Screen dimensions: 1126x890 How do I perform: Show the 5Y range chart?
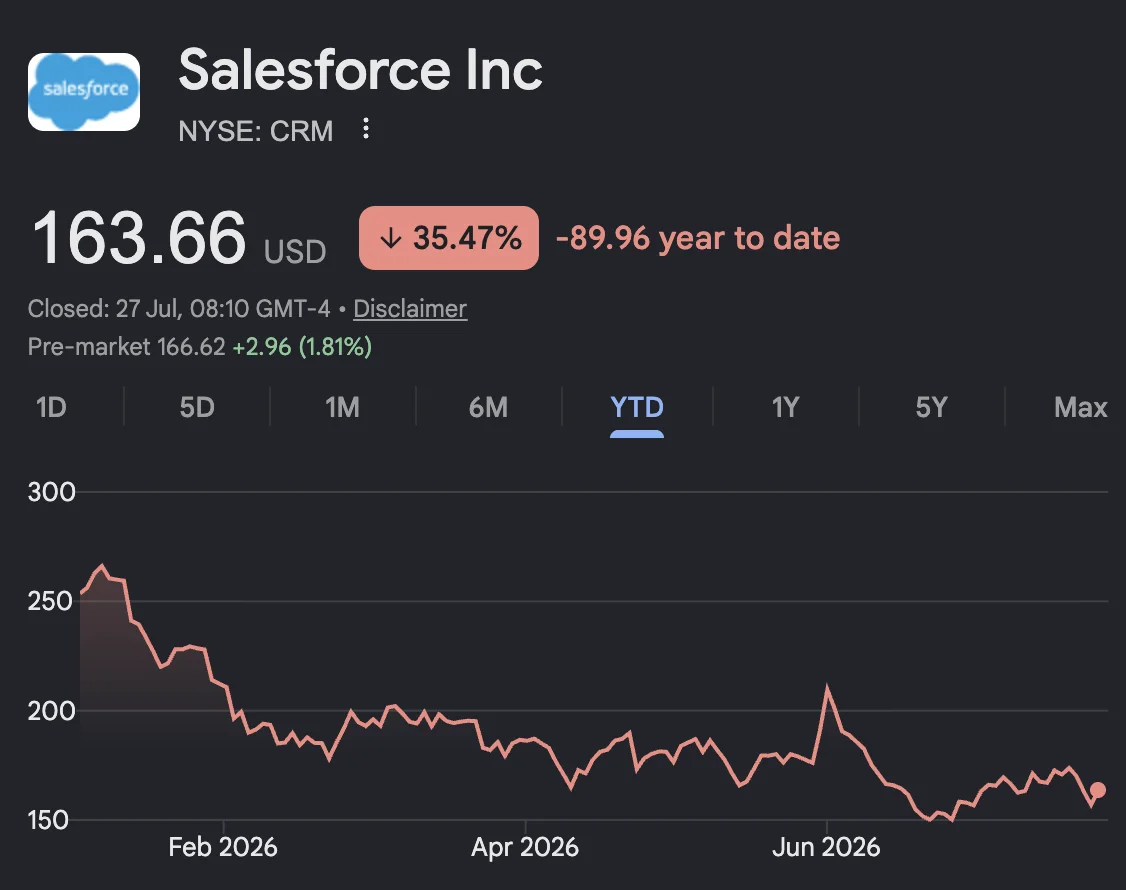(x=931, y=407)
